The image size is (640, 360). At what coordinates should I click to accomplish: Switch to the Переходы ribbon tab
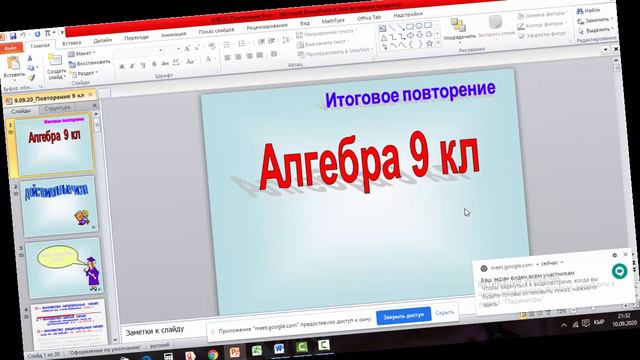click(136, 38)
